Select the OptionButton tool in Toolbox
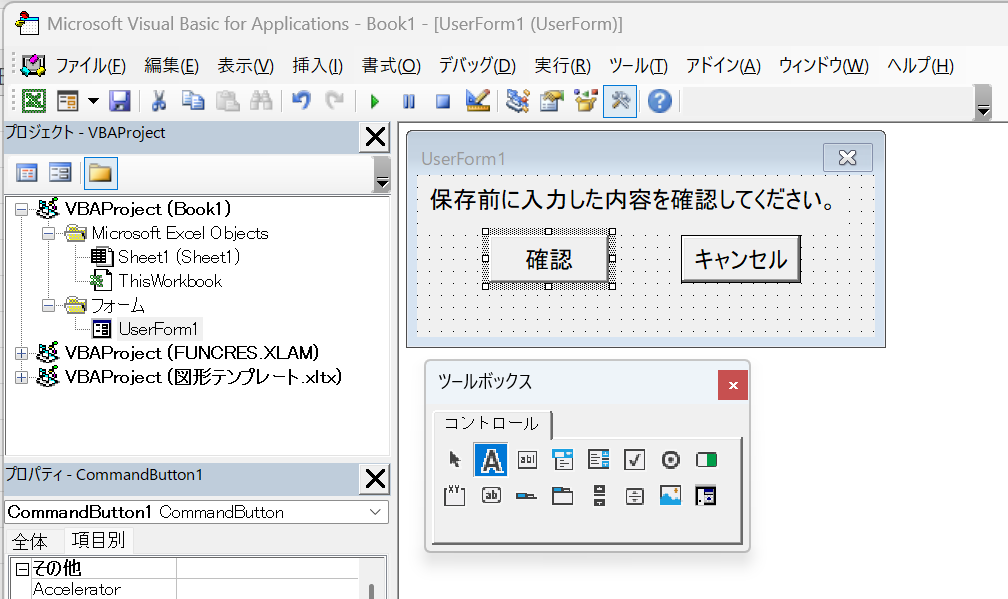The height and width of the screenshot is (599, 1008). (670, 460)
